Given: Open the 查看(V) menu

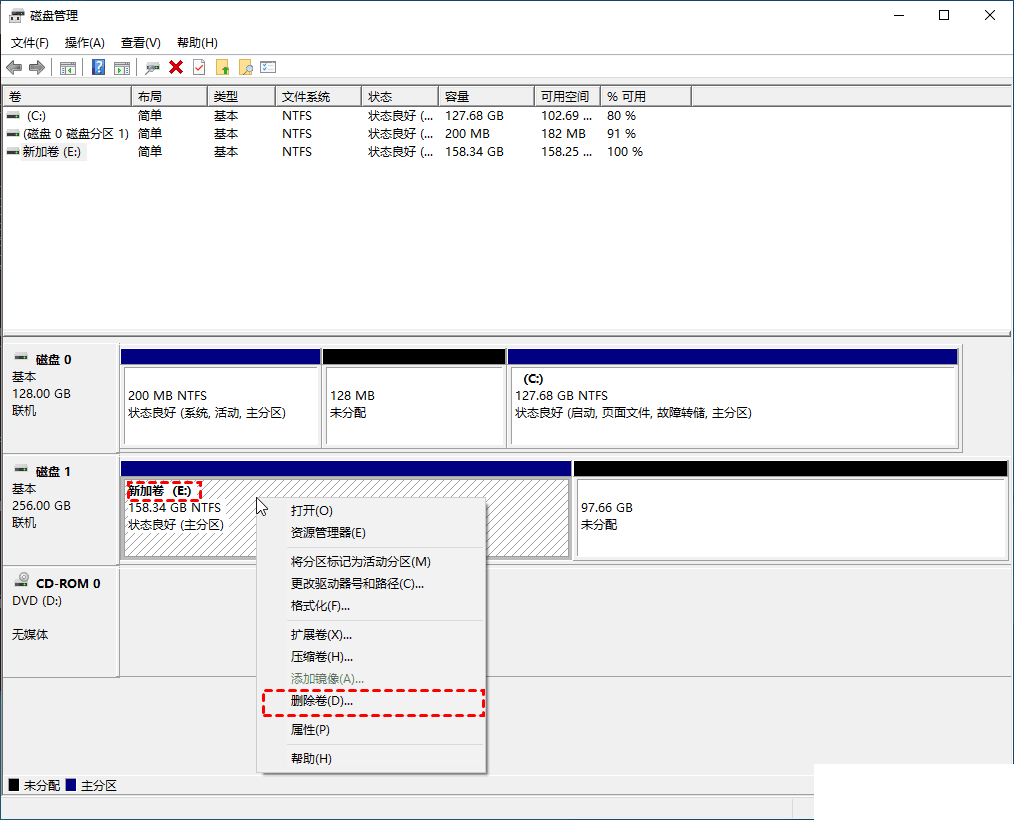Looking at the screenshot, I should click(x=141, y=43).
